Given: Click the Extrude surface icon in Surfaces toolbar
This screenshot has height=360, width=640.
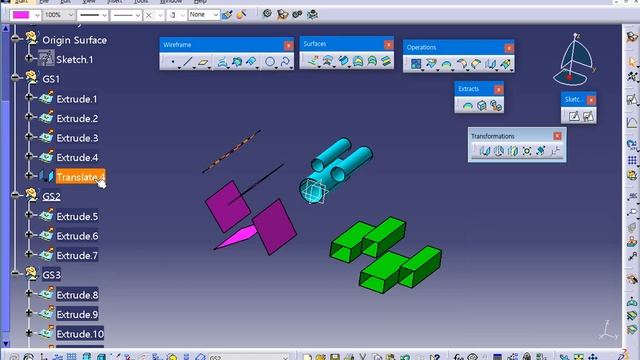Looking at the screenshot, I should tap(313, 61).
